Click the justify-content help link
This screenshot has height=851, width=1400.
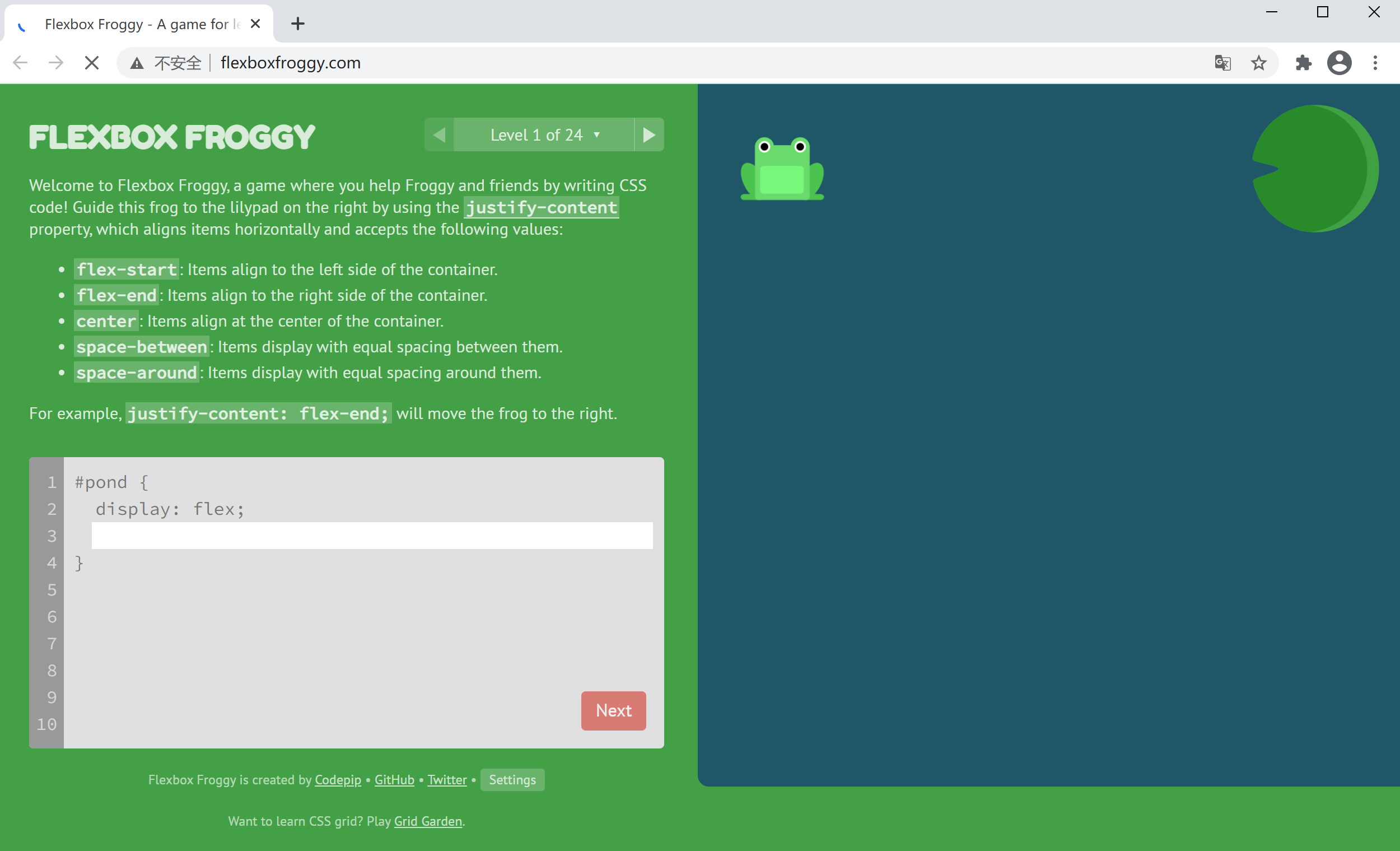[x=542, y=207]
